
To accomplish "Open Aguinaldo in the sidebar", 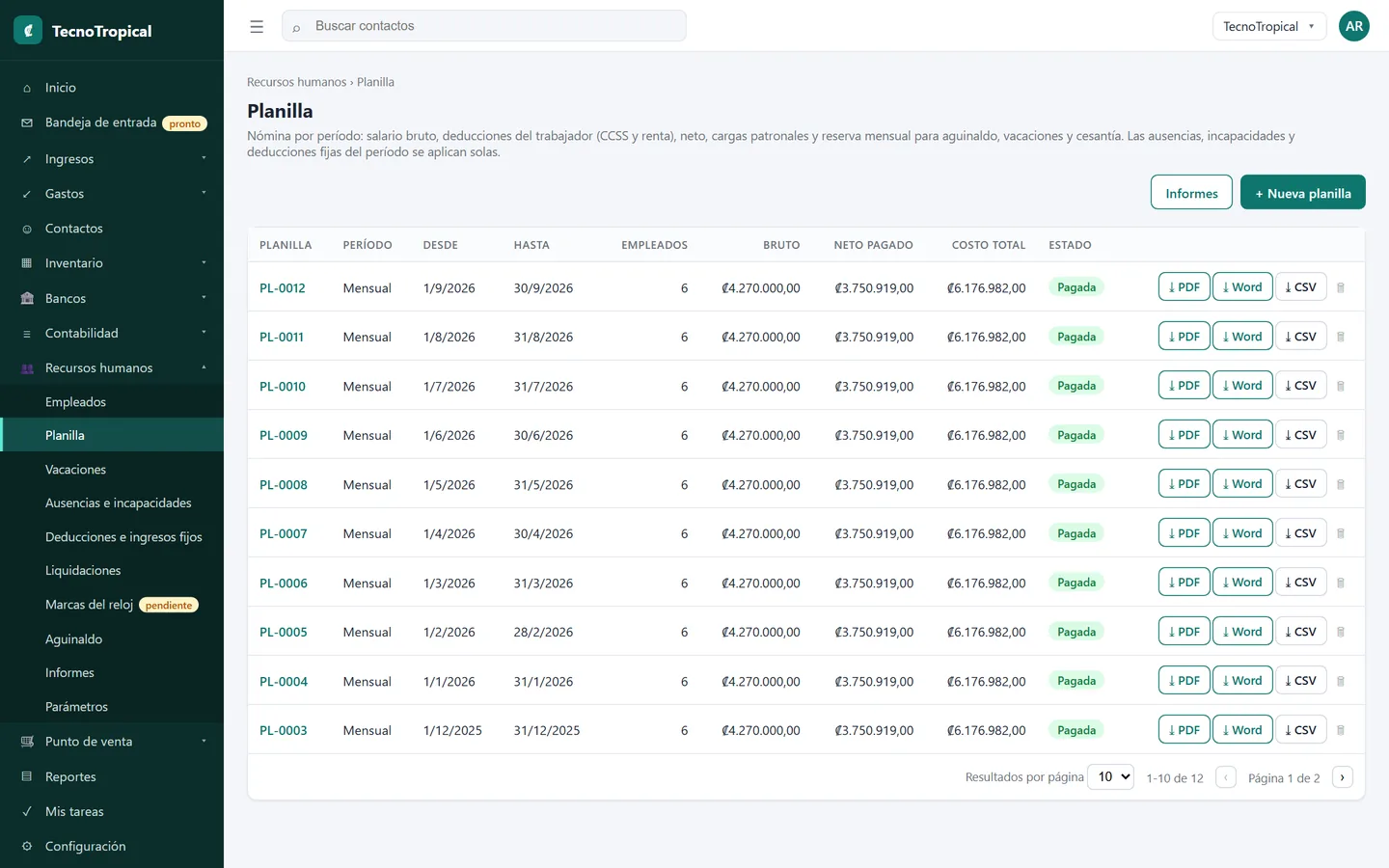I will point(112,638).
